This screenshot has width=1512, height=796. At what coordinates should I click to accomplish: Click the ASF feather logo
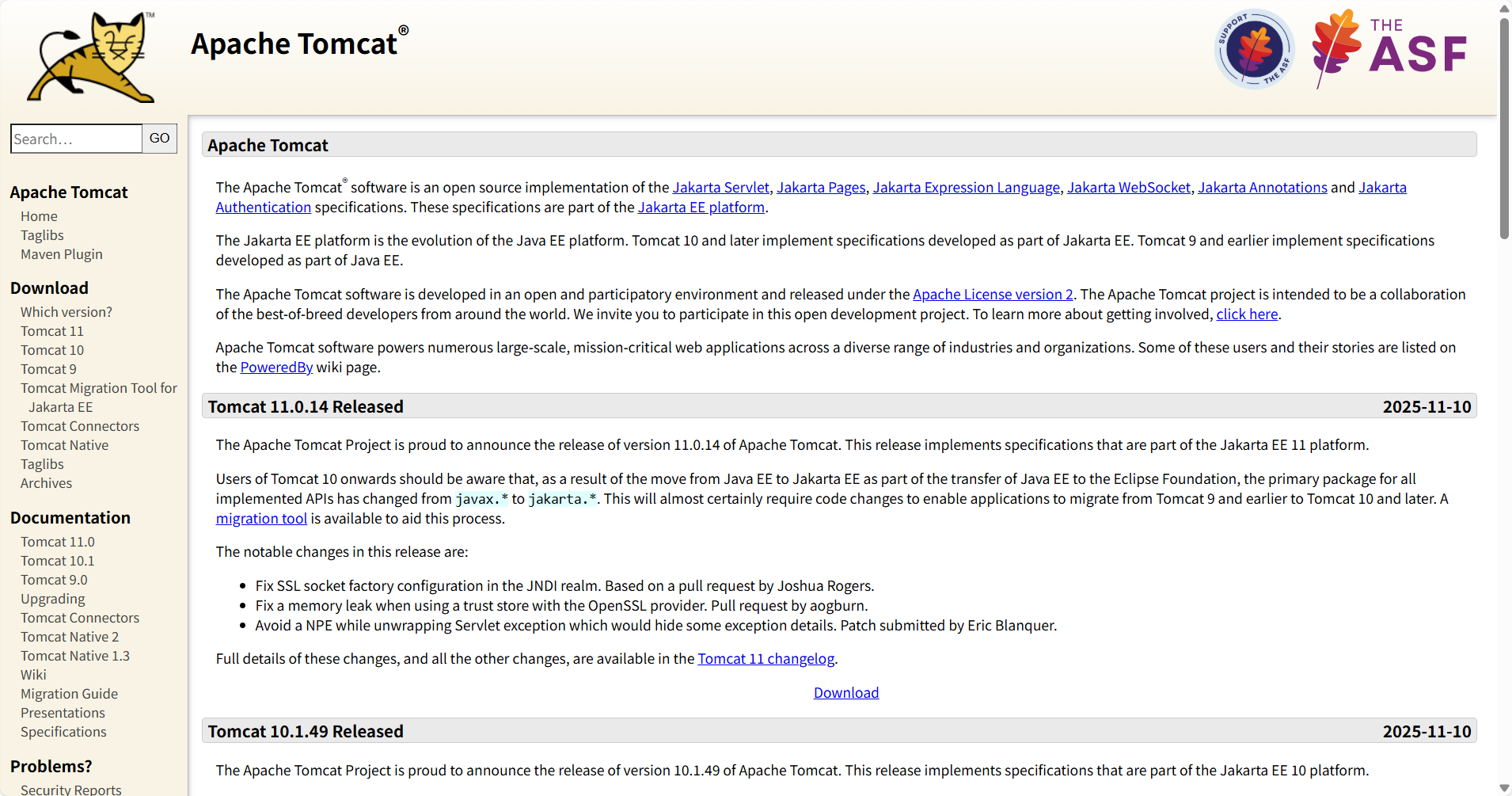pos(1390,49)
